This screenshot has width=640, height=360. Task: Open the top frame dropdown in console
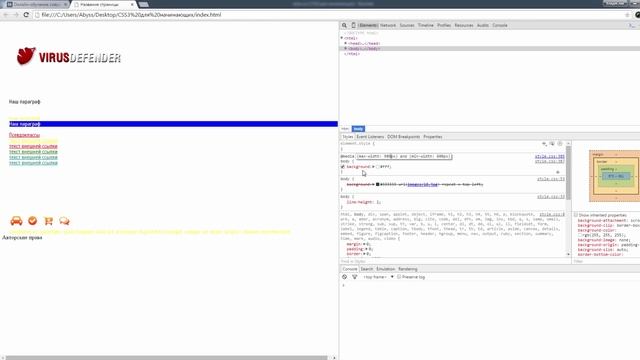[x=378, y=277]
